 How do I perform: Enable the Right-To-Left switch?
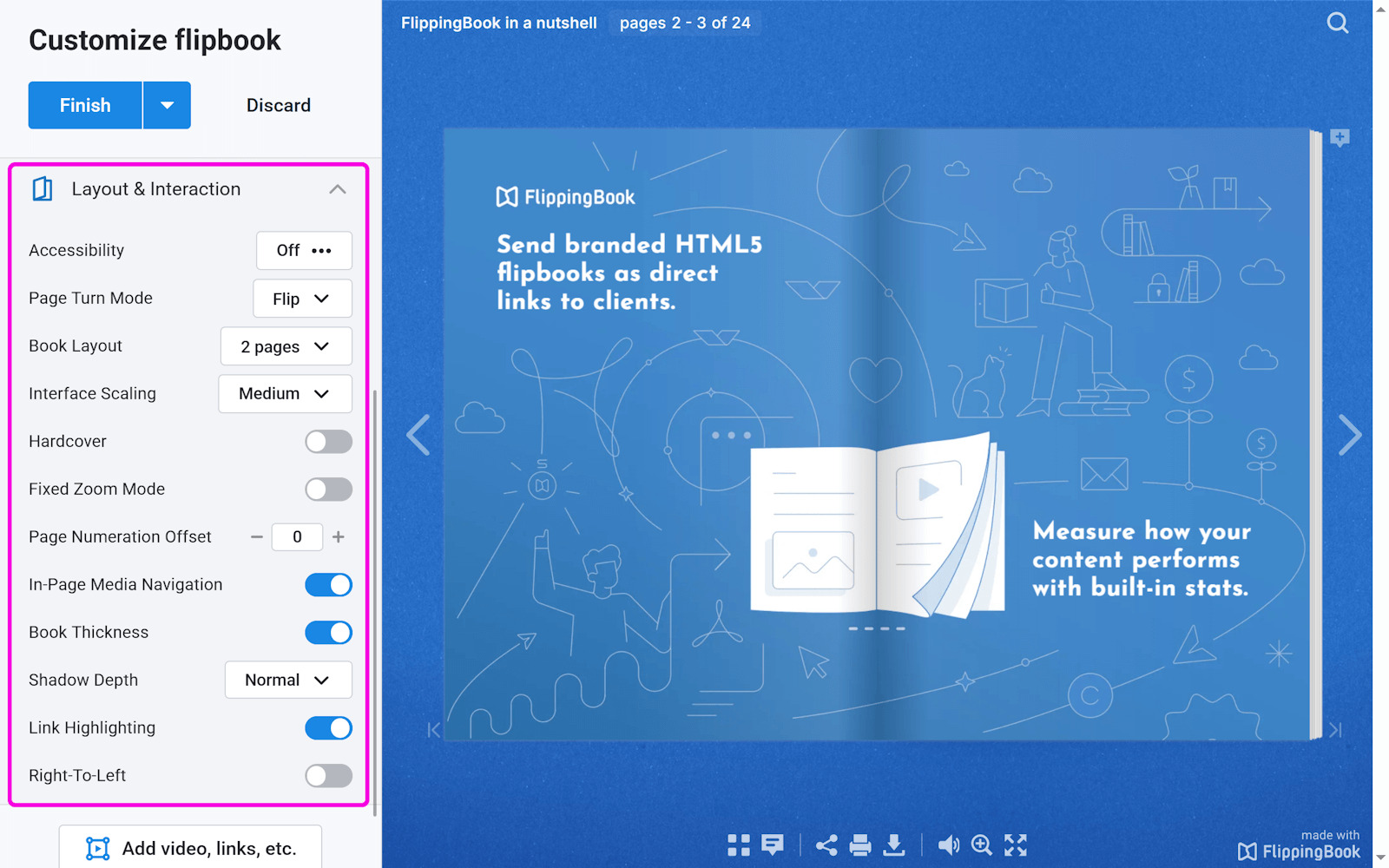pyautogui.click(x=328, y=776)
